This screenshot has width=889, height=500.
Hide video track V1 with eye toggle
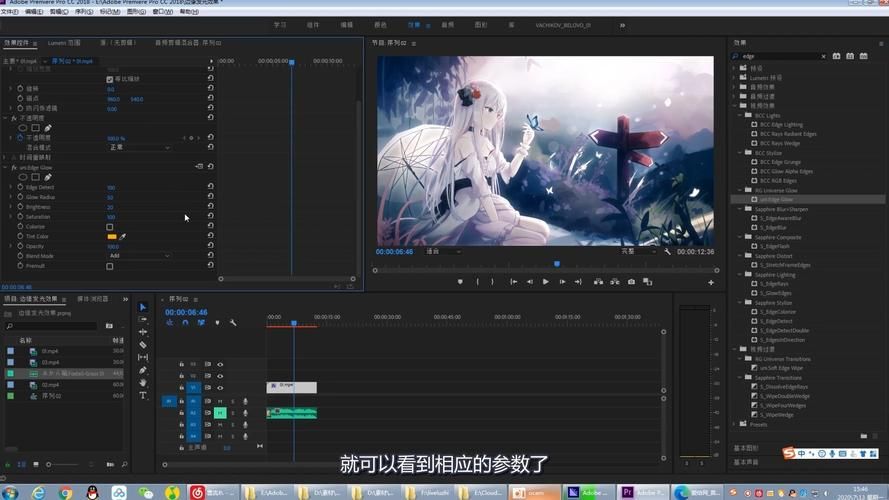coord(220,388)
